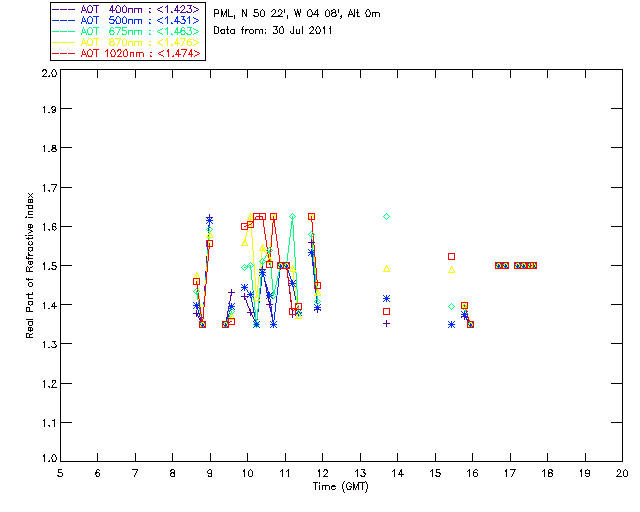Select the PML location coordinates title text
The image size is (640, 512).
pyautogui.click(x=297, y=13)
